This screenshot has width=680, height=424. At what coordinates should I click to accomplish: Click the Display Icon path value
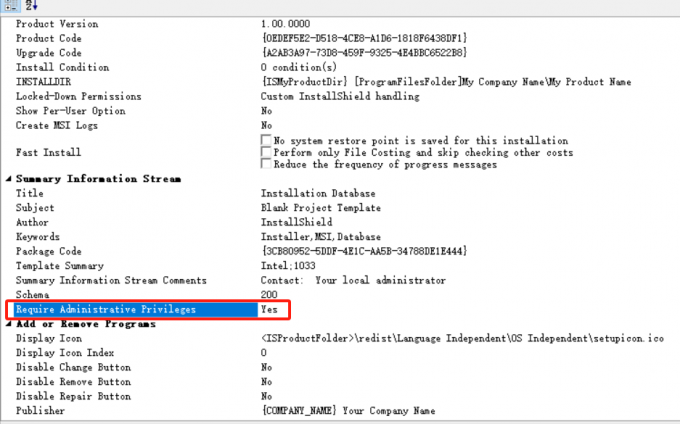pos(460,339)
